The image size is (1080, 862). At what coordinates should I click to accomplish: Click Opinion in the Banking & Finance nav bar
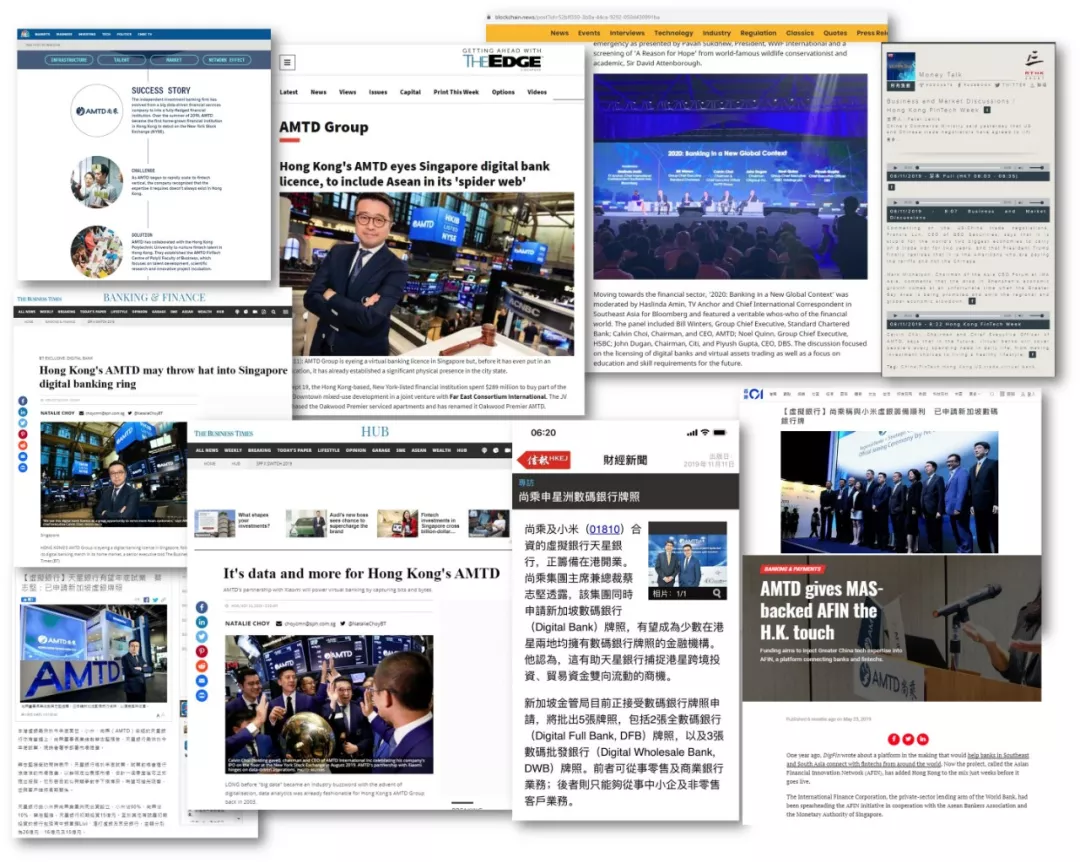pos(140,312)
